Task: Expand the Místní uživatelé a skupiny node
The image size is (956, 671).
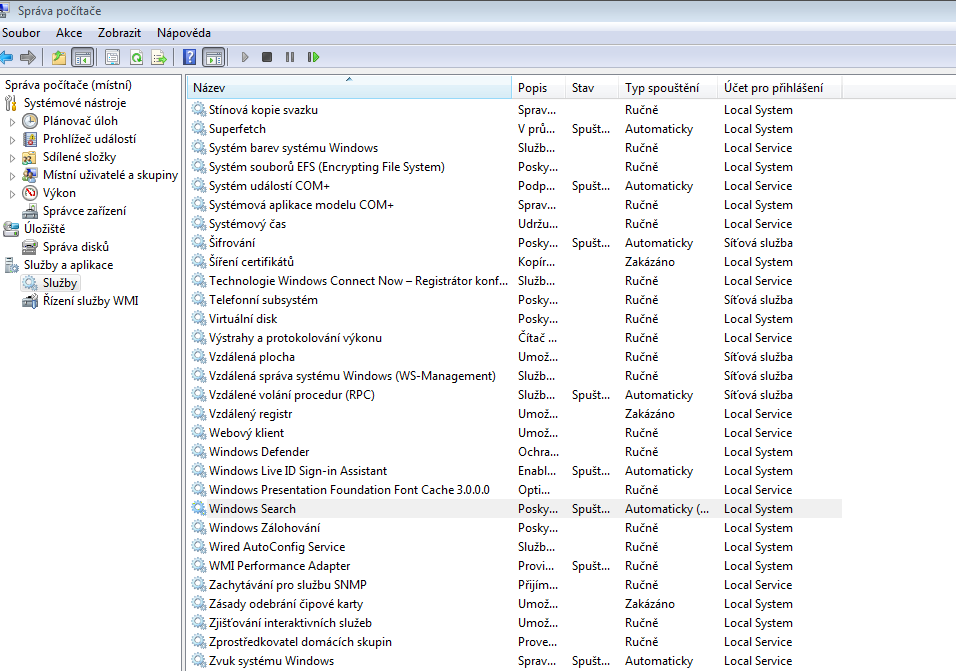Action: 13,176
